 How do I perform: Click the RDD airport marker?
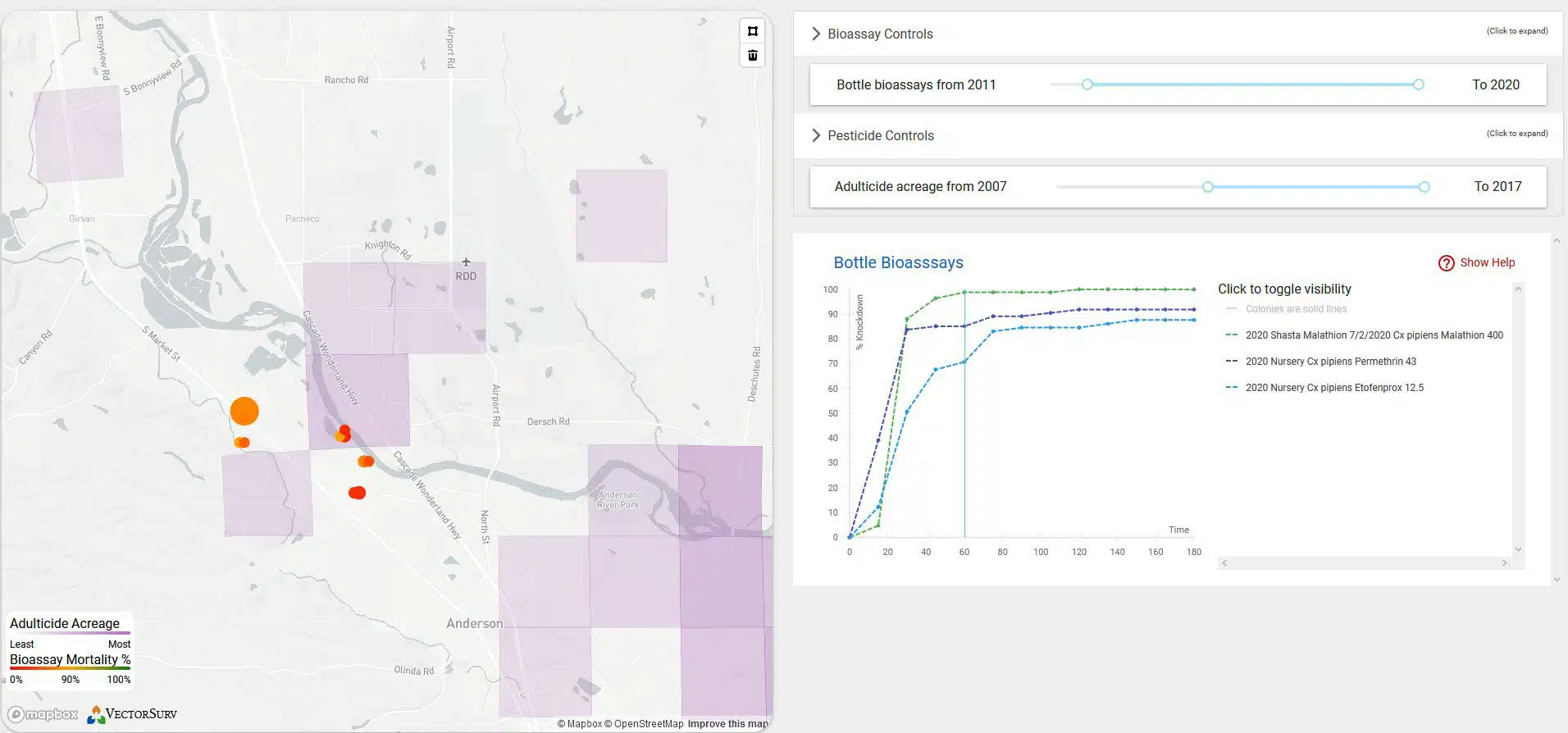tap(466, 269)
